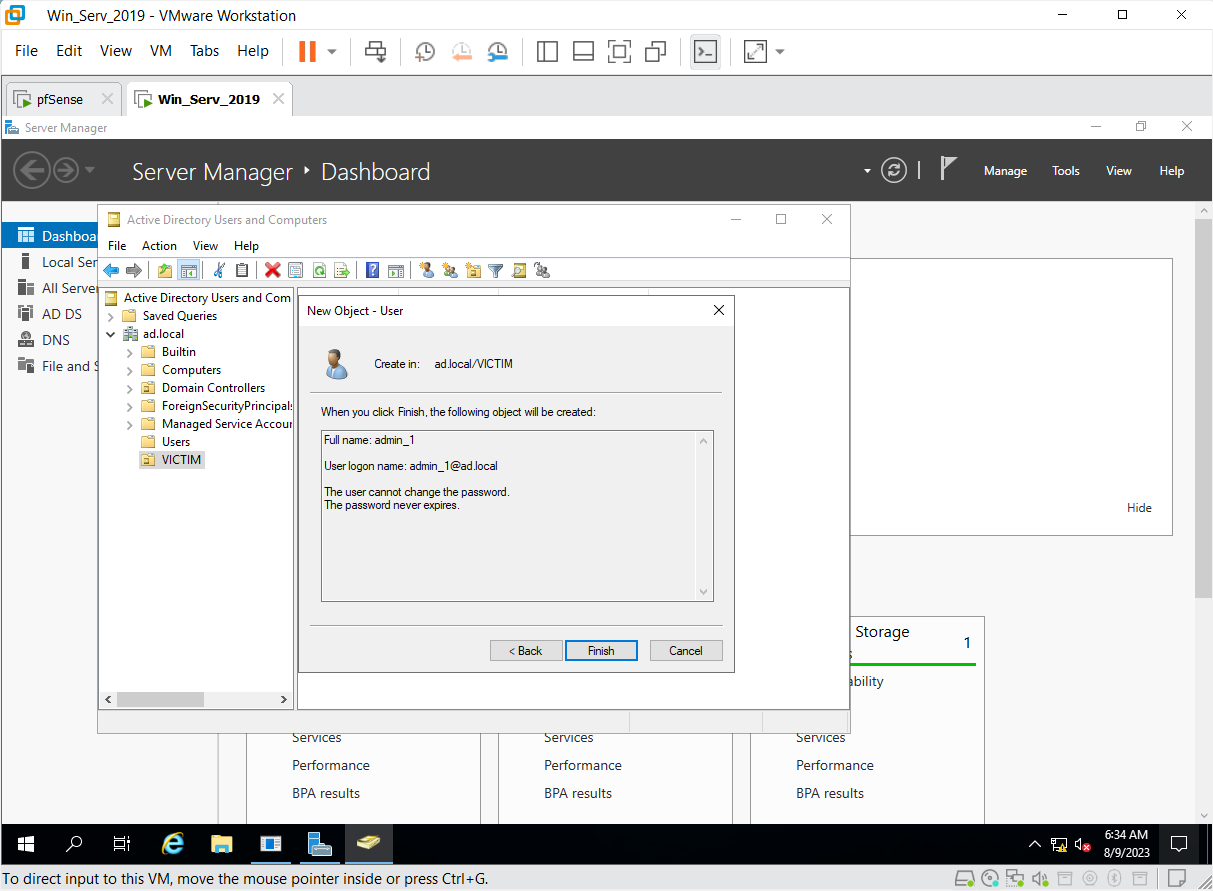Click the Filter funnel icon

tap(495, 270)
